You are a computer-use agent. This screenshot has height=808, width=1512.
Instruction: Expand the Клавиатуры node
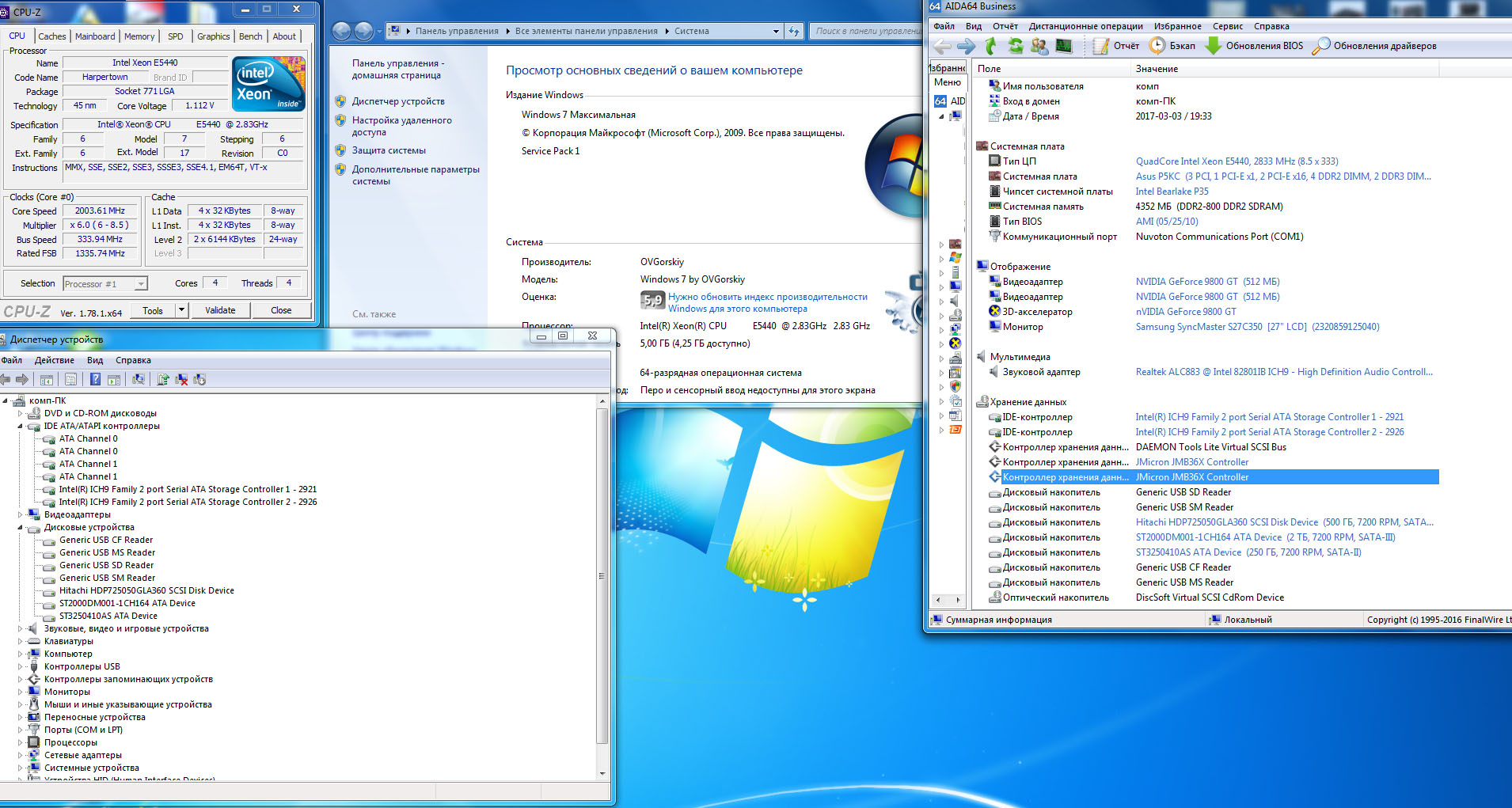click(21, 641)
